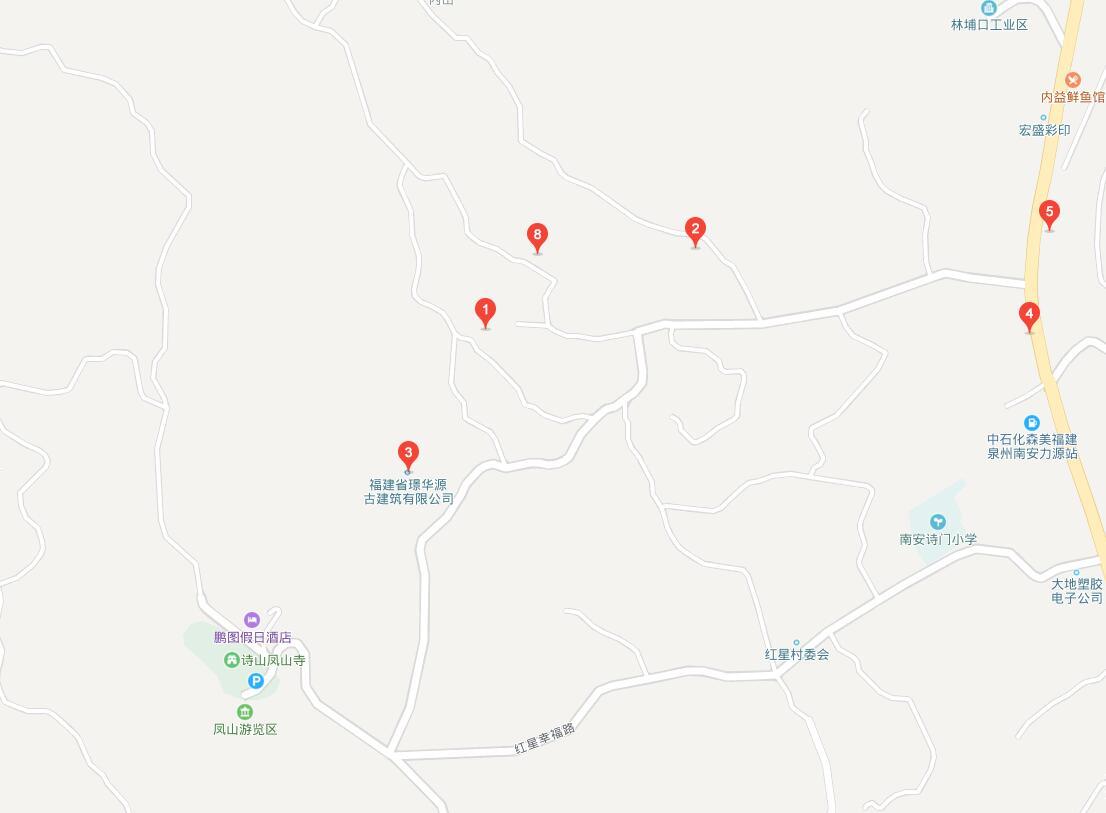Click red map marker number 5
1106x813 pixels.
pos(1050,214)
